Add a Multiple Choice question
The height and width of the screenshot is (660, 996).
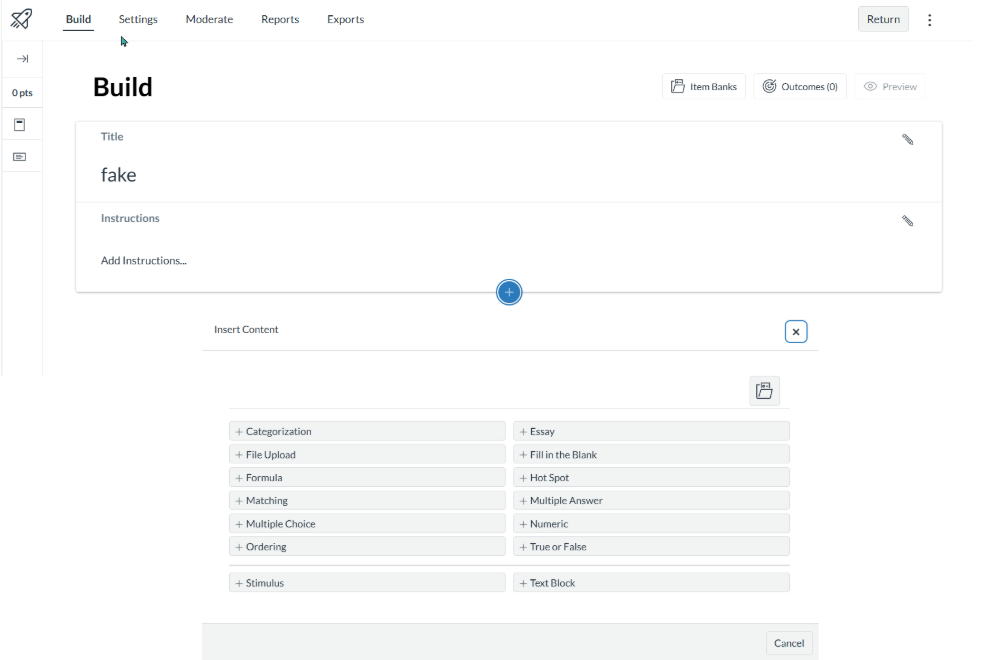367,524
